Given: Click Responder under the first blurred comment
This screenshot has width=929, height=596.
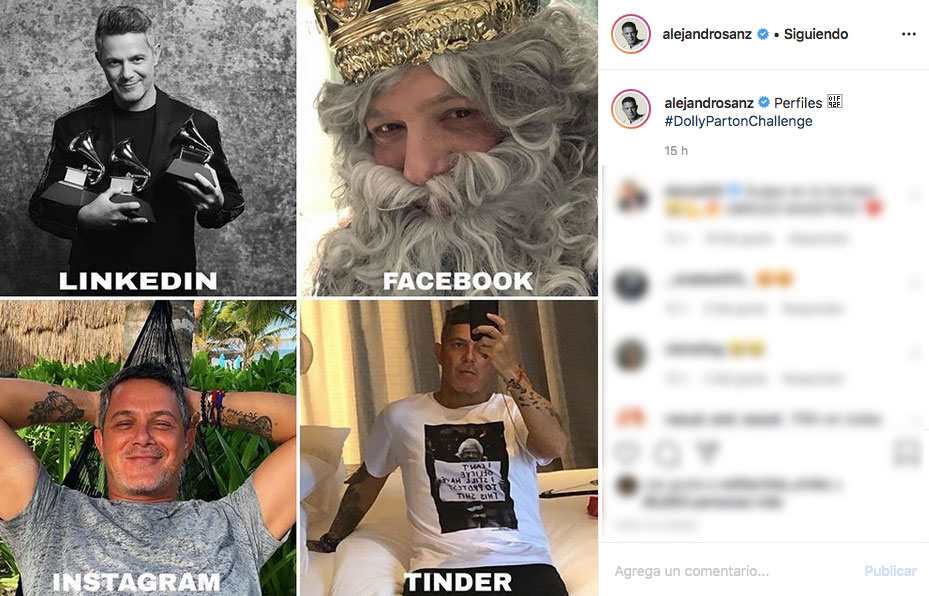Looking at the screenshot, I should click(818, 239).
